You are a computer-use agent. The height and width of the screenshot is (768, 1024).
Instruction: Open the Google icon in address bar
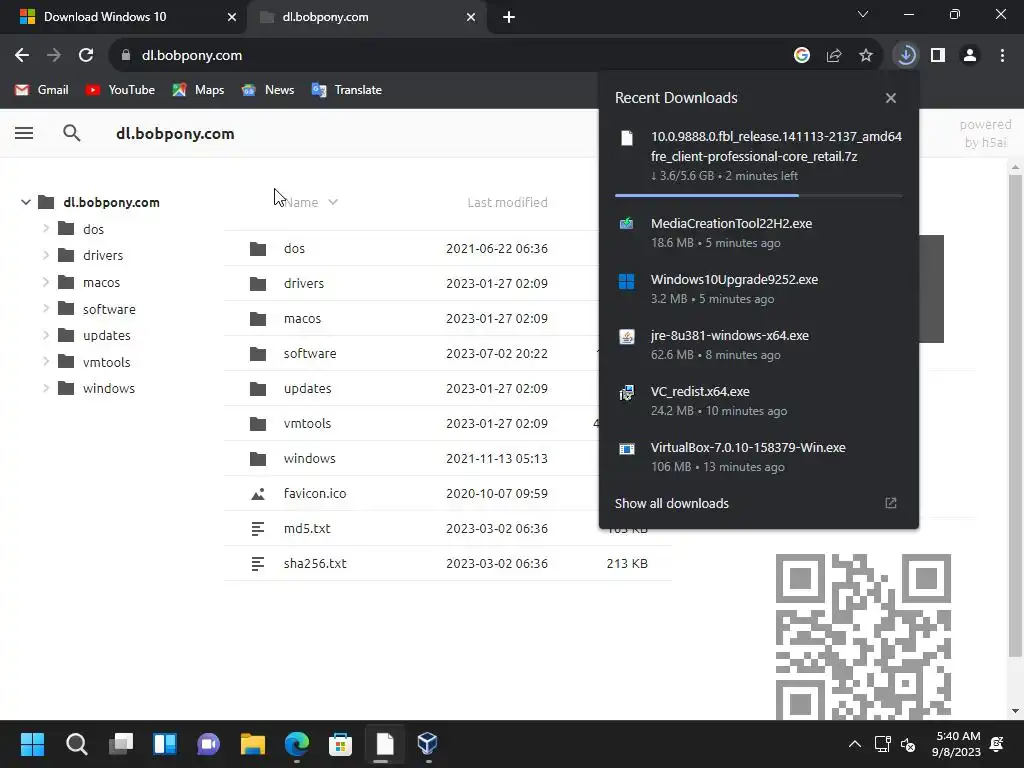(802, 56)
